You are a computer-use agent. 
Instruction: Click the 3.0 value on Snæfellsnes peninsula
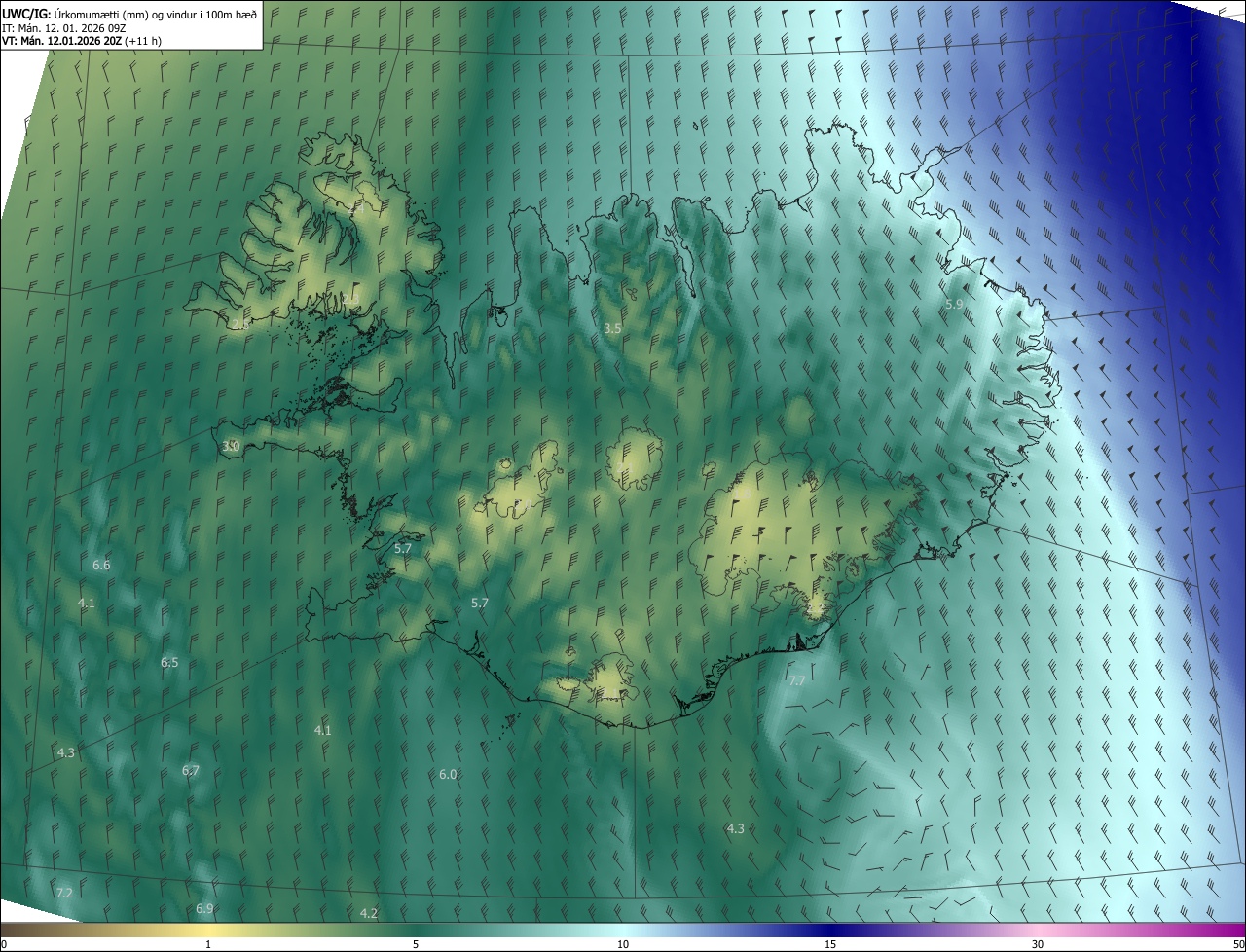click(231, 446)
